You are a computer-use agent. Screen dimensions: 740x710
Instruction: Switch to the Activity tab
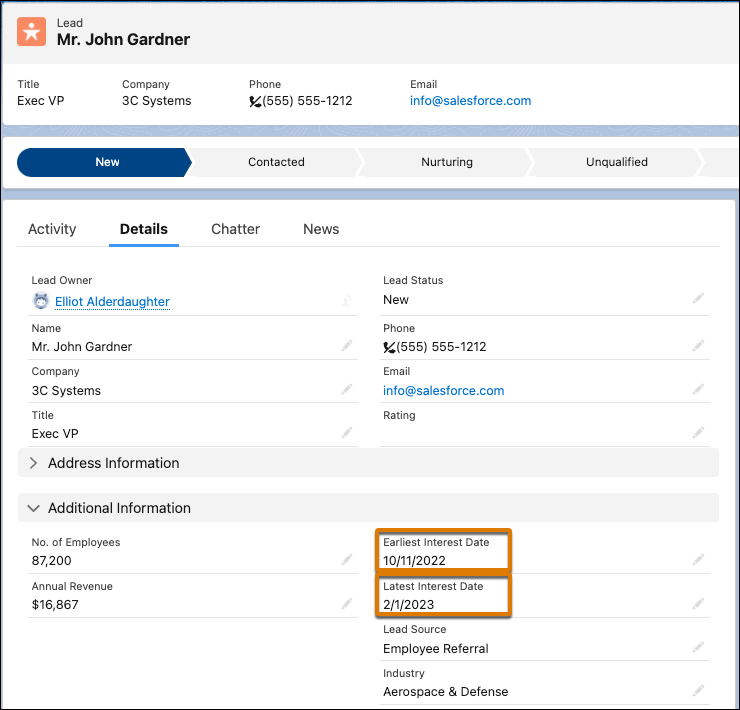pos(52,229)
